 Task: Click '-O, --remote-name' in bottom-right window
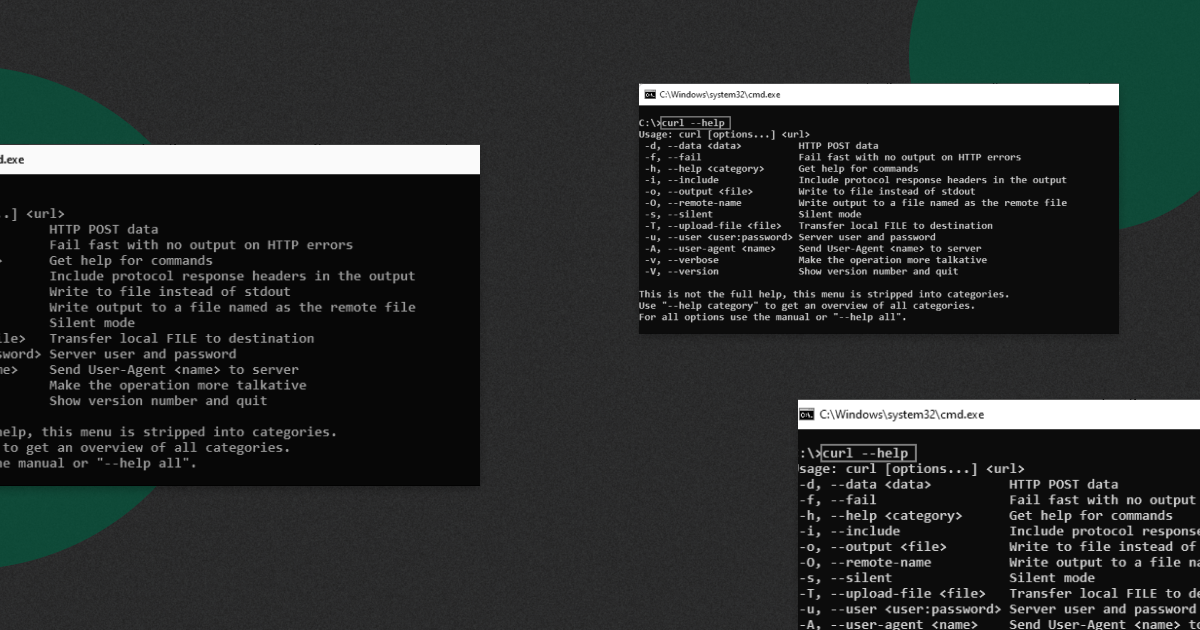(x=866, y=562)
